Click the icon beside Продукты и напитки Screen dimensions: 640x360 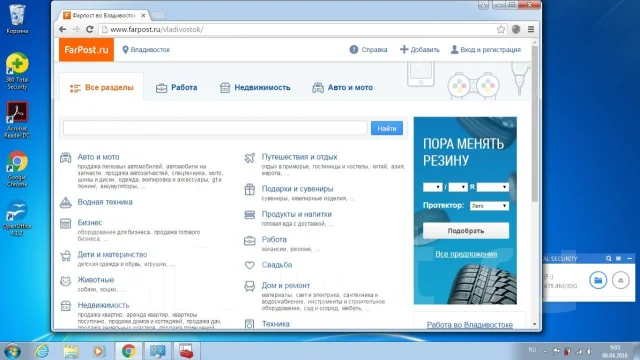[250, 215]
